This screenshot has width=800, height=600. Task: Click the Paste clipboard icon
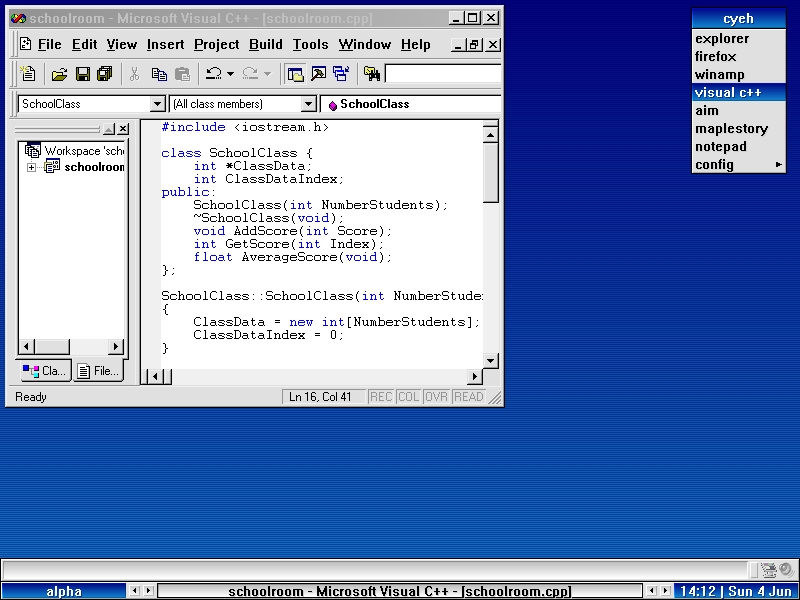click(x=182, y=74)
